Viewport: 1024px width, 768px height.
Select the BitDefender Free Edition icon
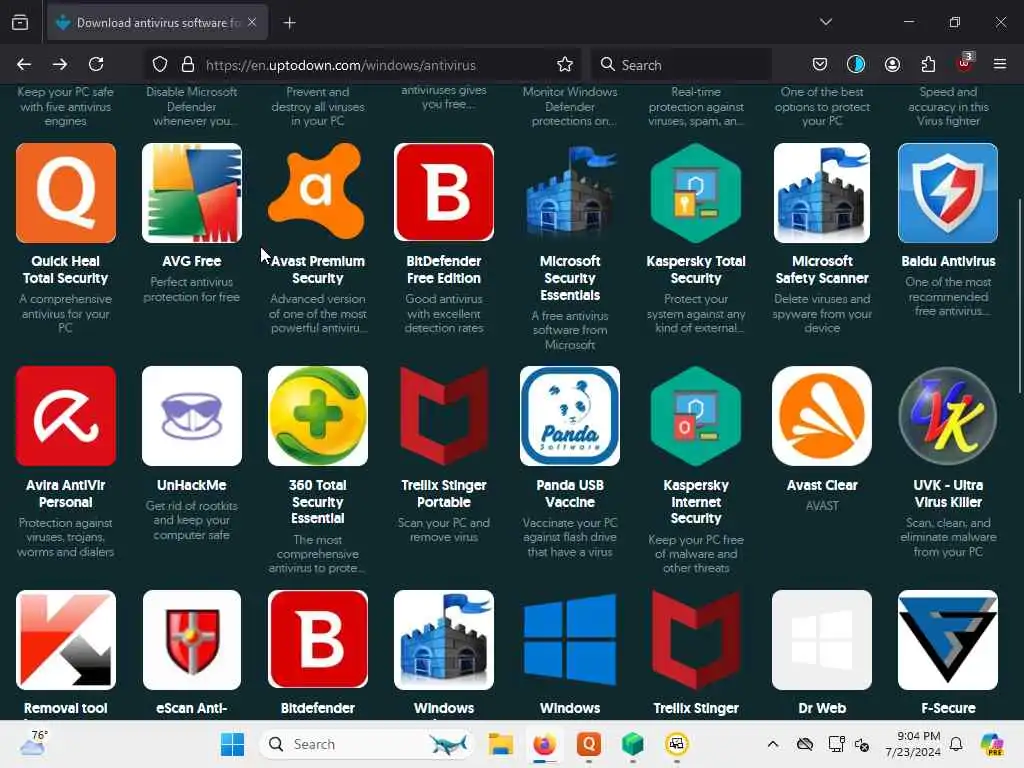[x=444, y=193]
